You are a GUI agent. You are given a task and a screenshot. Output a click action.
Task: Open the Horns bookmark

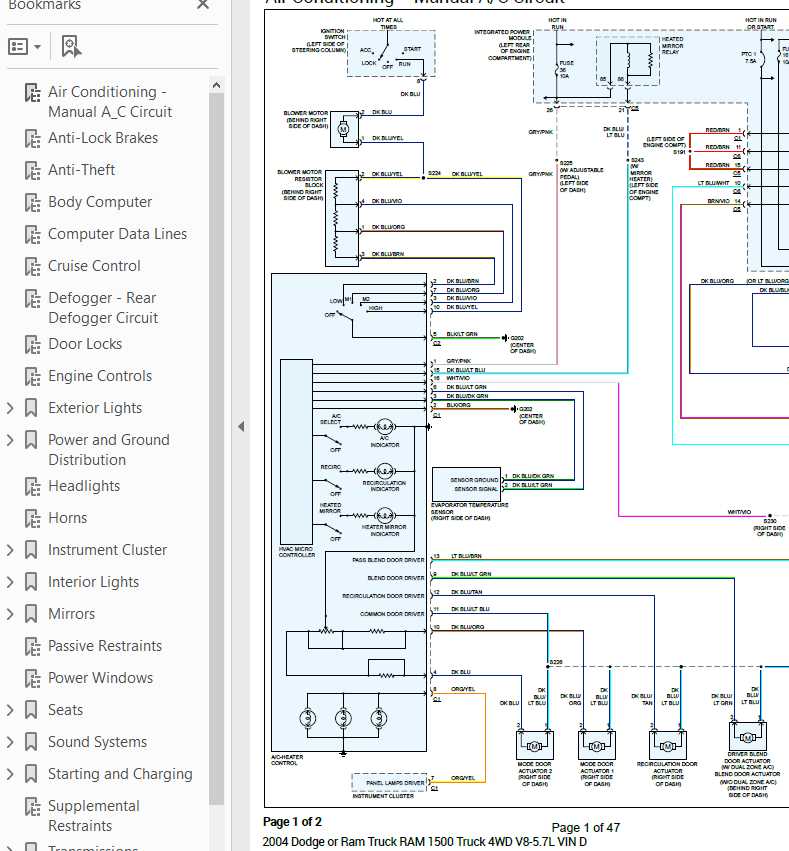(67, 518)
